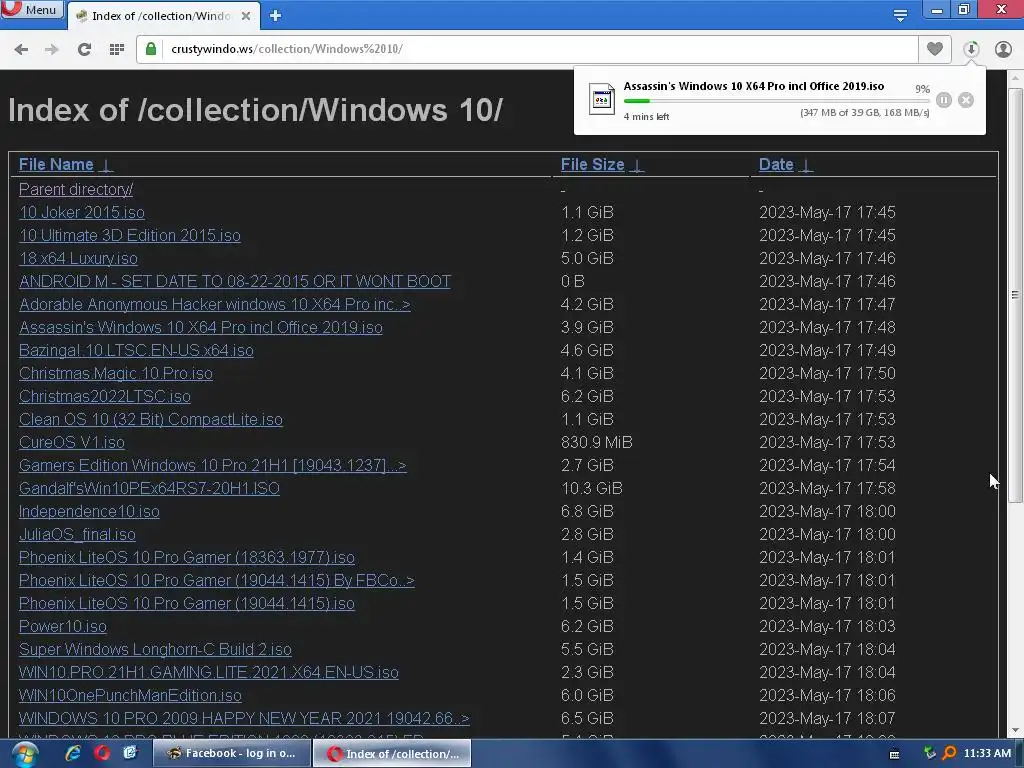Open the tab menu stacked lines icon
Image resolution: width=1024 pixels, height=768 pixels.
900,16
